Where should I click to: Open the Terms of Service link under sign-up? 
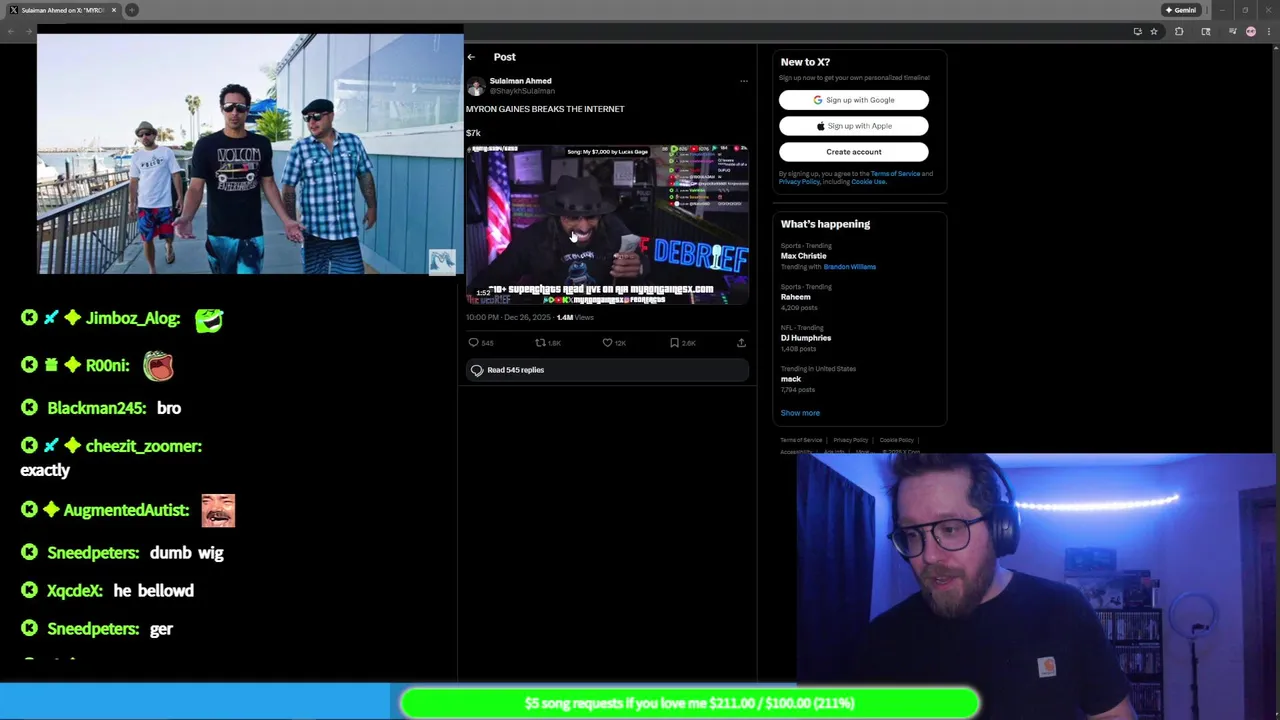[895, 174]
